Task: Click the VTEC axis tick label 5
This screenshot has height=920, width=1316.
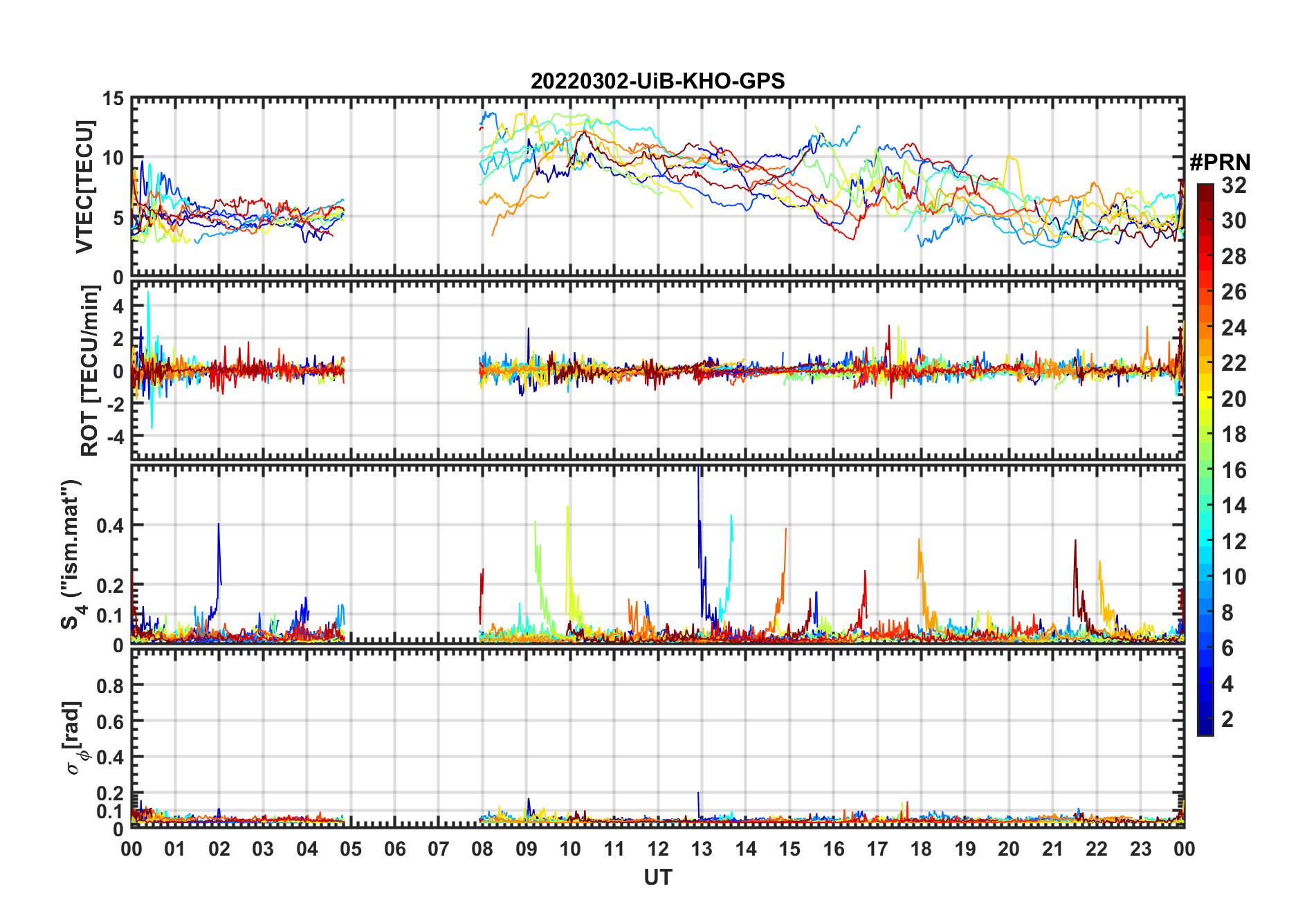Action: click(x=118, y=218)
